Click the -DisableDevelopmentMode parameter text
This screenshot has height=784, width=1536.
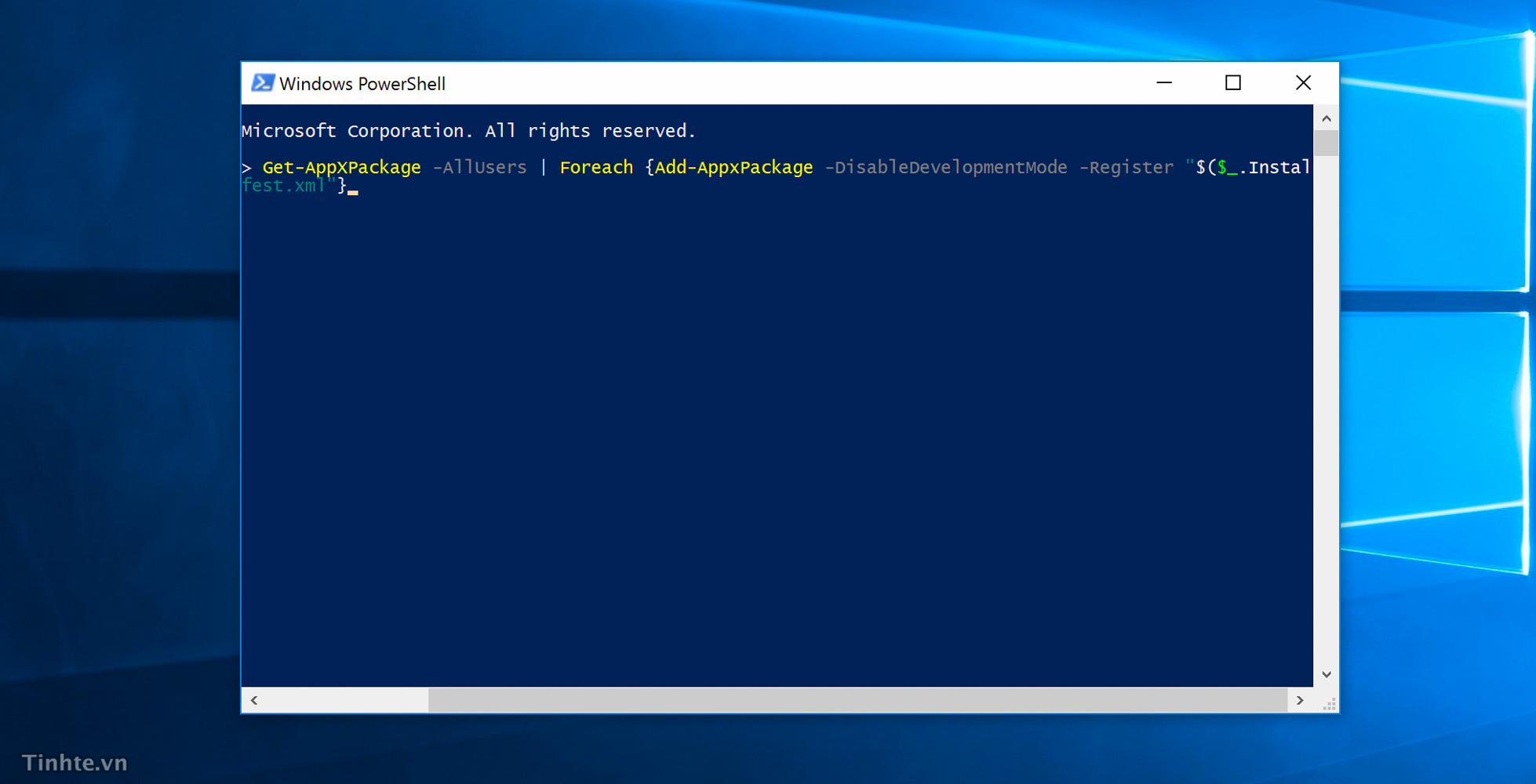(x=946, y=167)
